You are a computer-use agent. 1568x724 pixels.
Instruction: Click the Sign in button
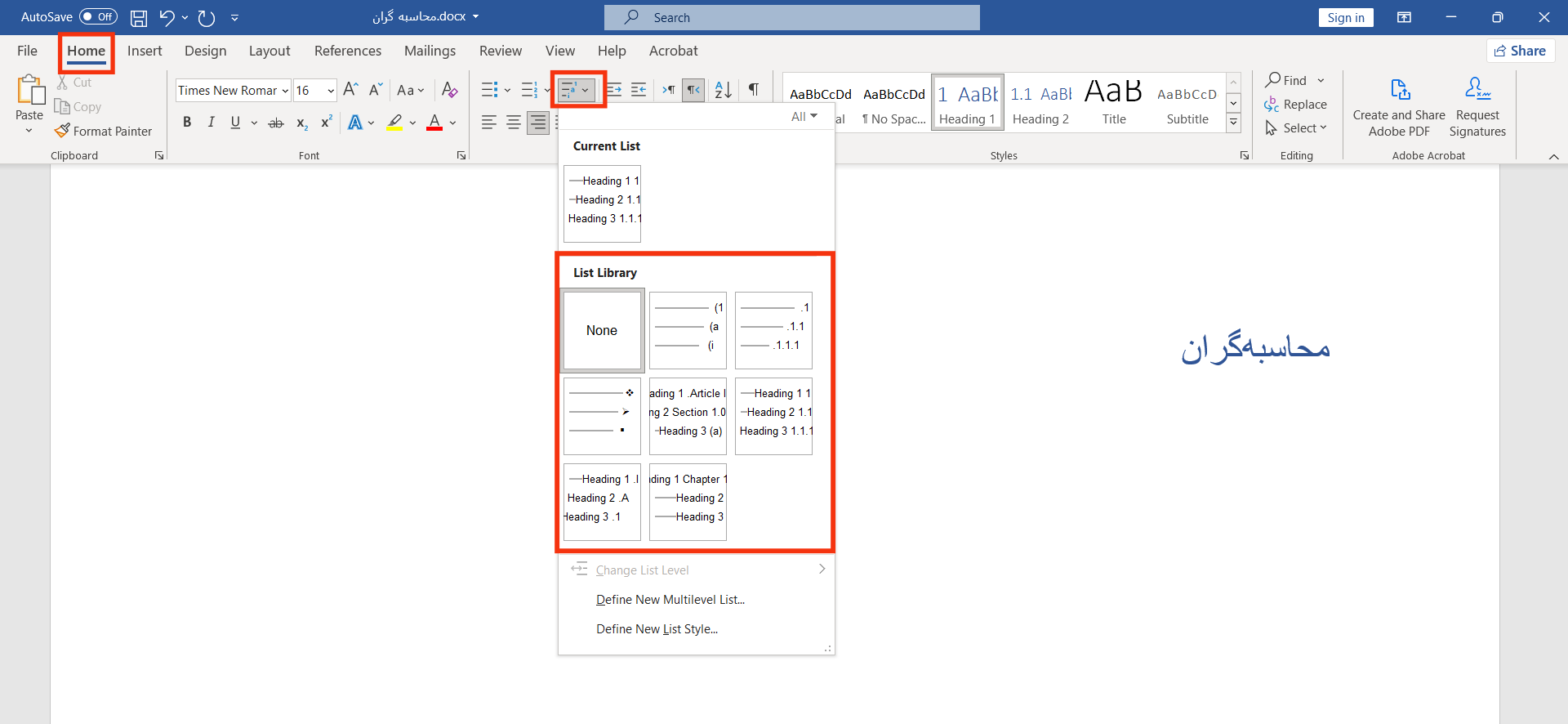point(1345,18)
